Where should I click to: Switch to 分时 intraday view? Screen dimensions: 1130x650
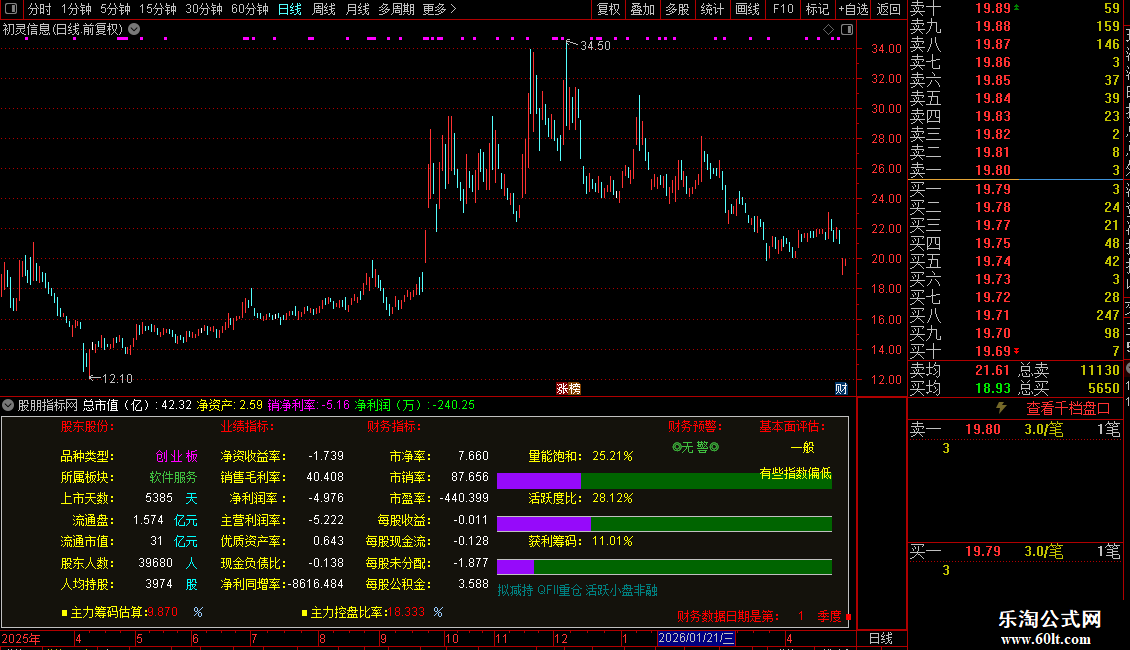click(x=40, y=9)
